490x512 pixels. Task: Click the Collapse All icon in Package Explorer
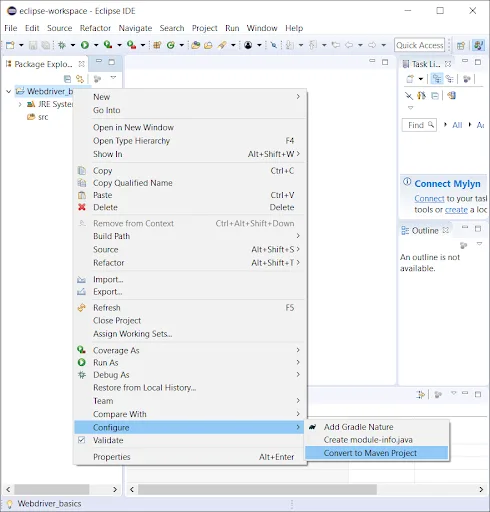[67, 79]
